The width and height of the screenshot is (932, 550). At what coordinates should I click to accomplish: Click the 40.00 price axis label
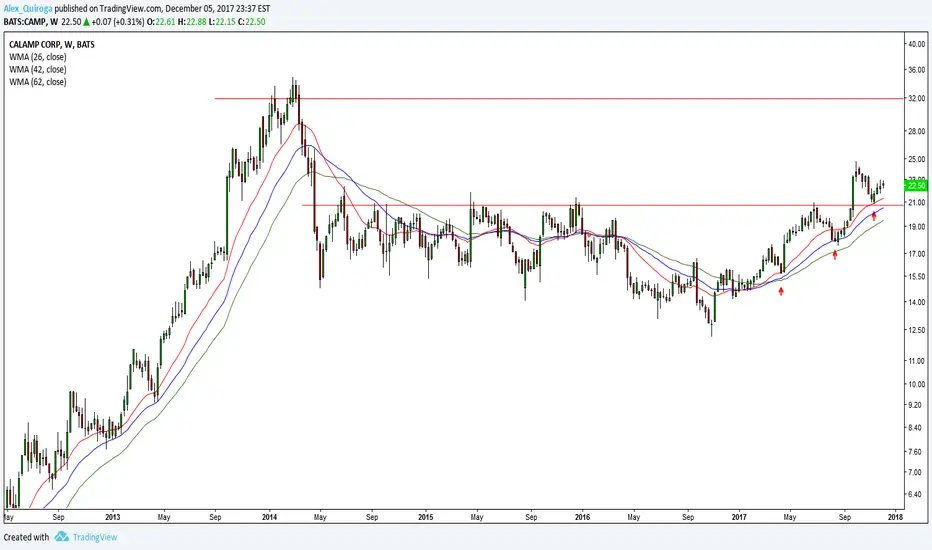tap(916, 44)
